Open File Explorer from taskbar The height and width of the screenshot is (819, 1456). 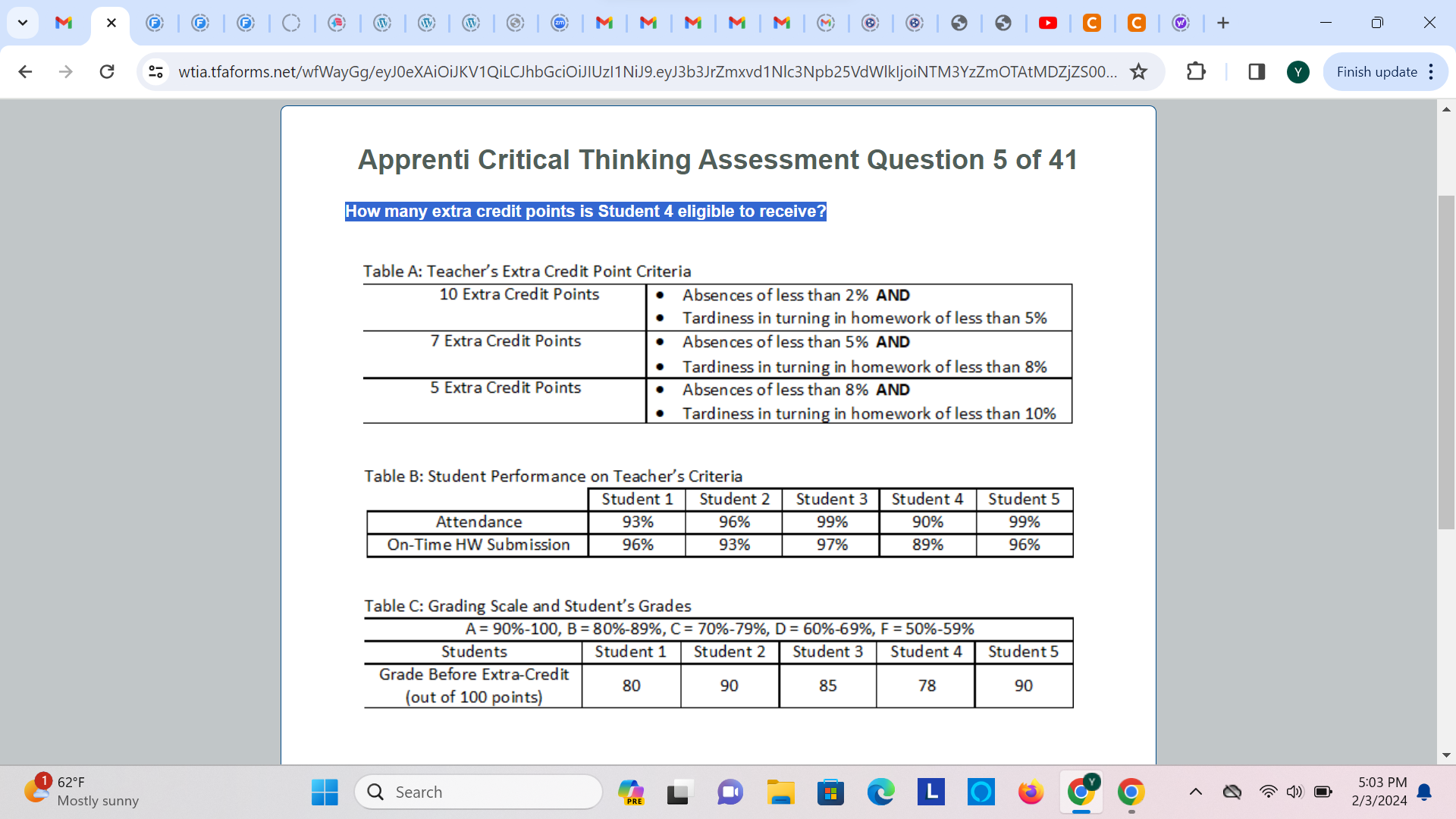coord(780,792)
